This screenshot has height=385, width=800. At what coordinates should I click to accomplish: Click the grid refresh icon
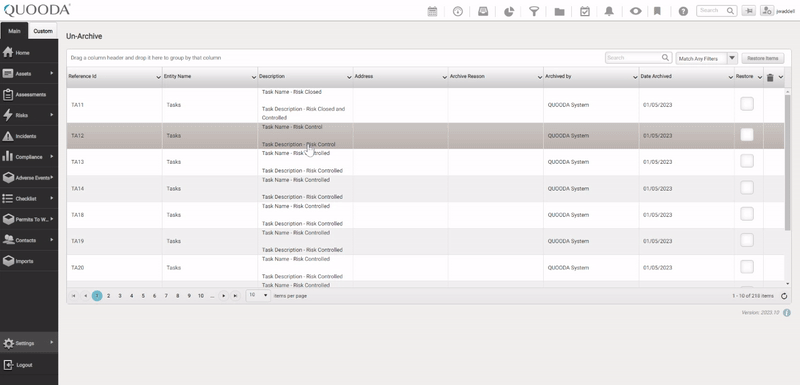[784, 296]
